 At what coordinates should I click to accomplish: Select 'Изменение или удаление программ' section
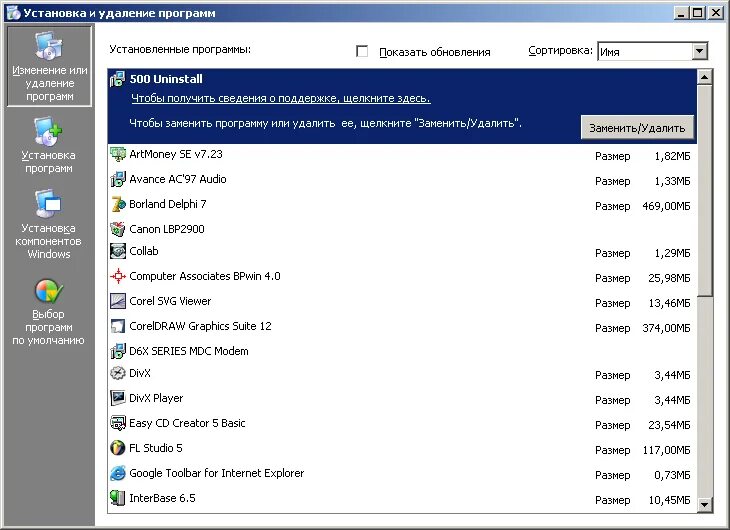click(48, 66)
